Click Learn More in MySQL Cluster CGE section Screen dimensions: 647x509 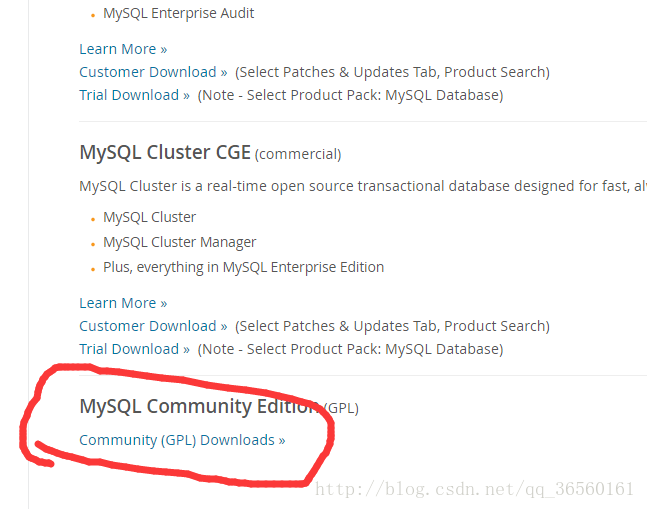click(123, 303)
